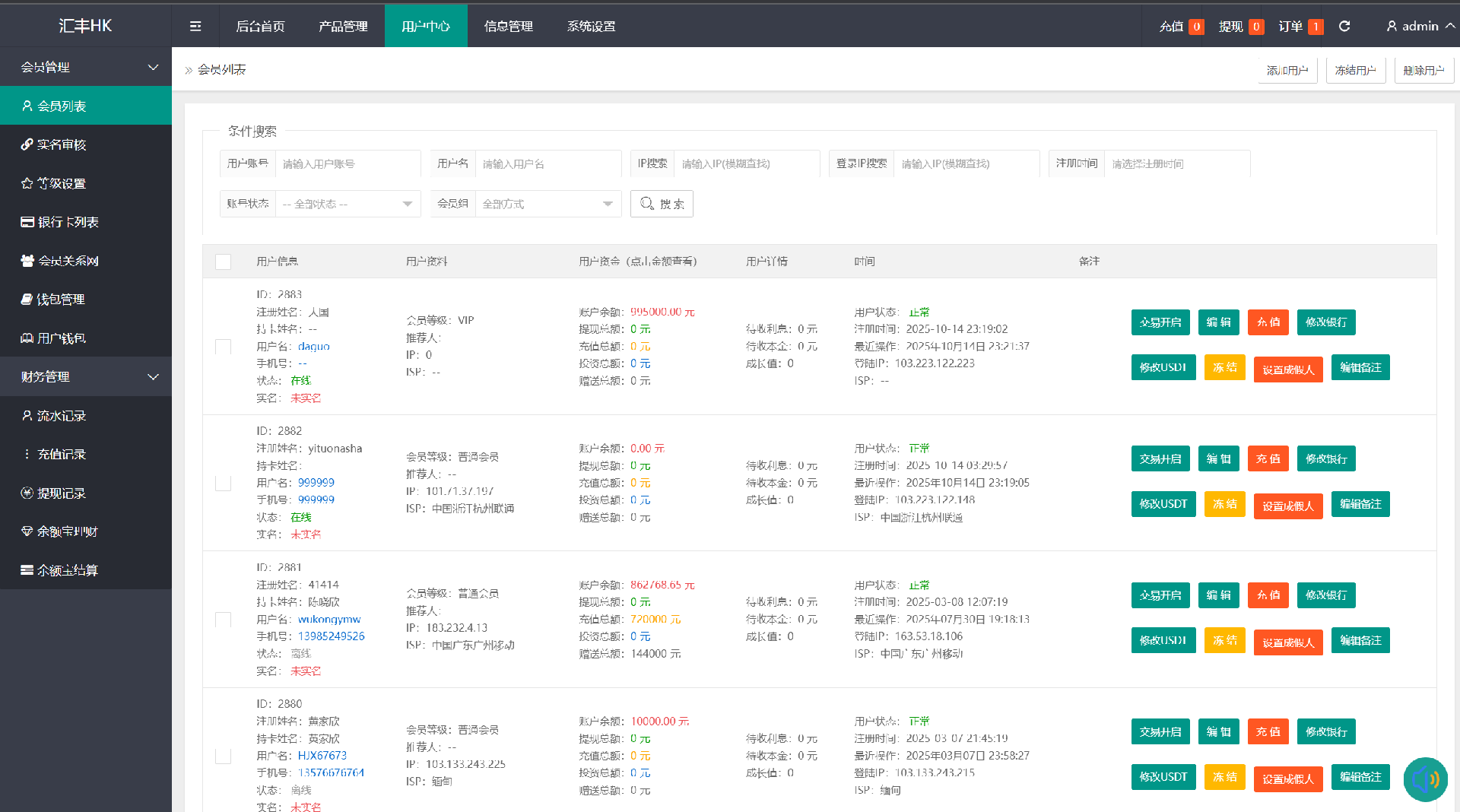Switch to the 产品管理 tab
Image resolution: width=1460 pixels, height=812 pixels.
[x=343, y=26]
